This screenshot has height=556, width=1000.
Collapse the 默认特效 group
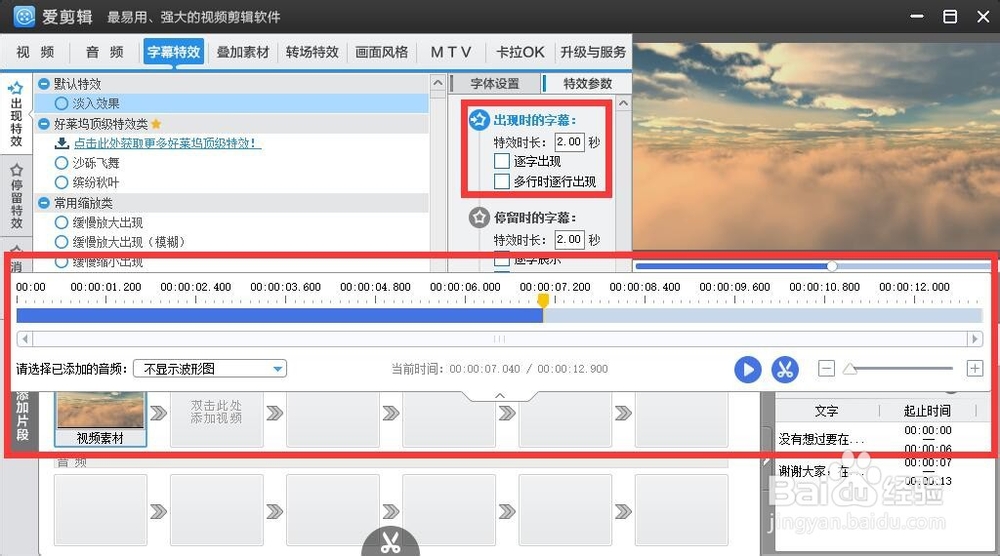point(43,84)
